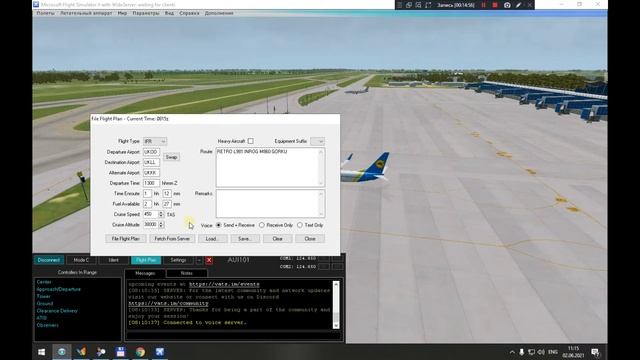Open the floppy disk taskbar app
The height and width of the screenshot is (360, 640).
[x=120, y=352]
